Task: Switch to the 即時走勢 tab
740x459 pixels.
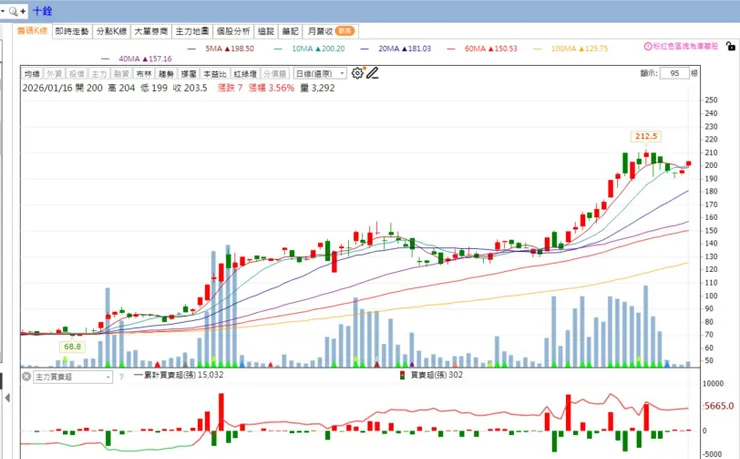Action: (72, 31)
